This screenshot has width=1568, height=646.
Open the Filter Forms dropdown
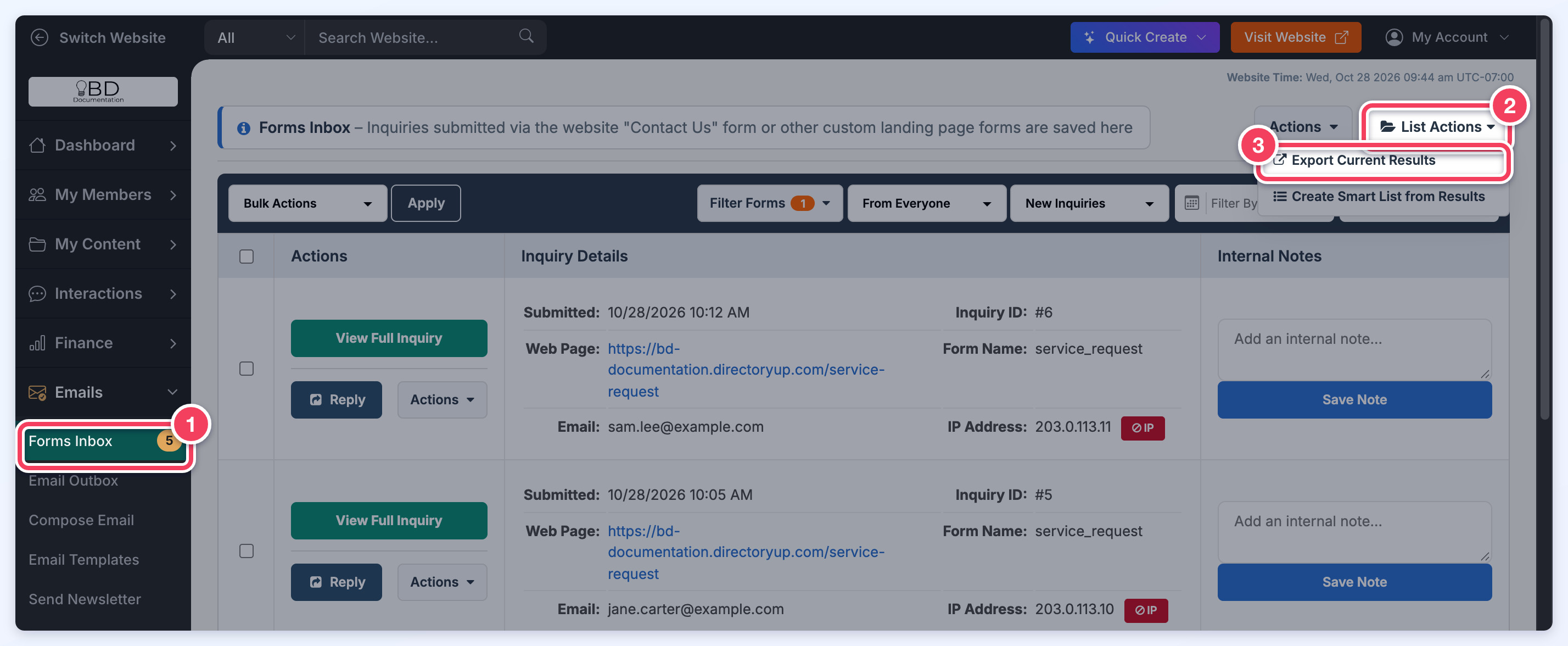coord(769,203)
